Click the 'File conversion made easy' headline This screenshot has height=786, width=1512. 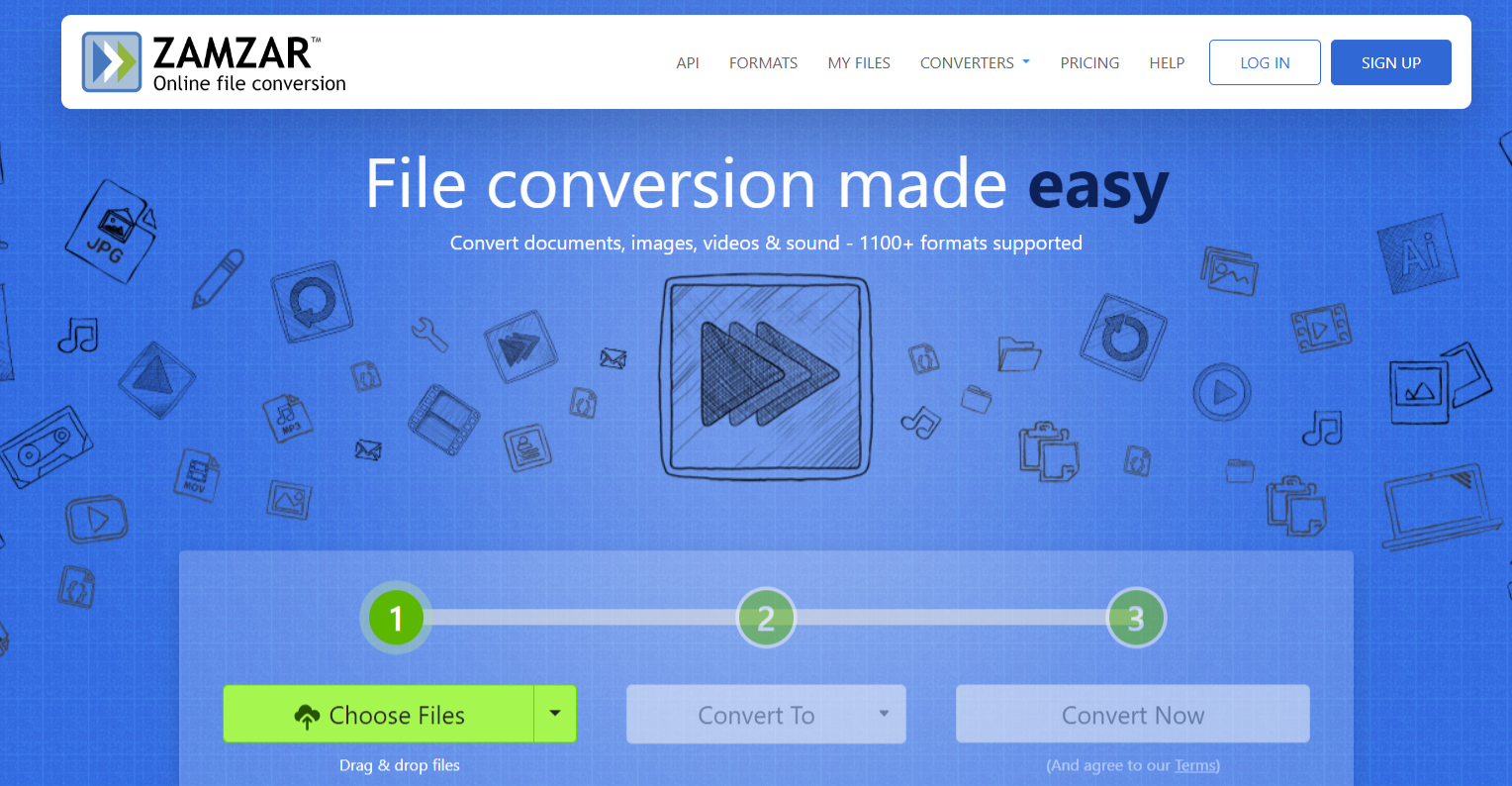click(x=767, y=185)
